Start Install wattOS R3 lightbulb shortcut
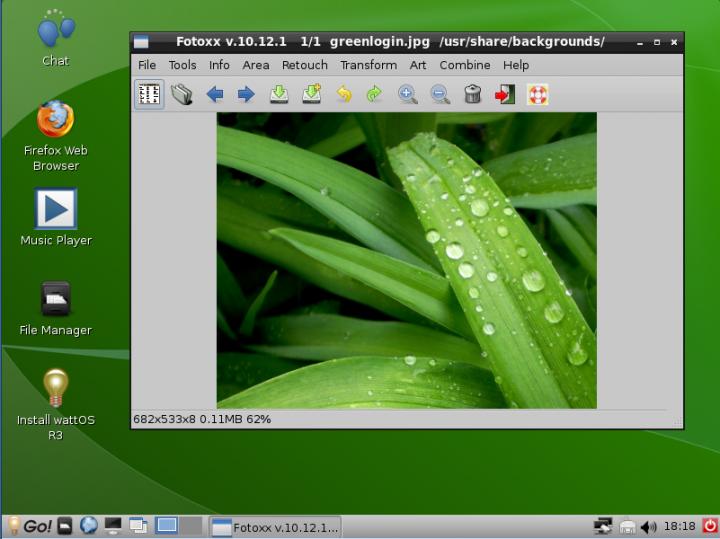This screenshot has height=539, width=720. click(x=56, y=404)
